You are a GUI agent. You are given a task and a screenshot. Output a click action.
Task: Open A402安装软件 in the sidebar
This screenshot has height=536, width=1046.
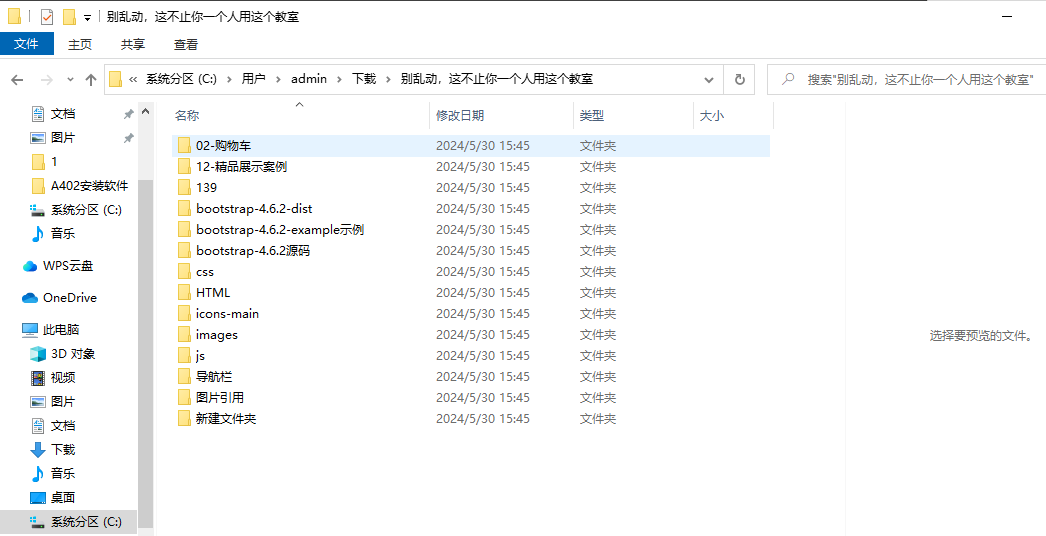coord(89,186)
